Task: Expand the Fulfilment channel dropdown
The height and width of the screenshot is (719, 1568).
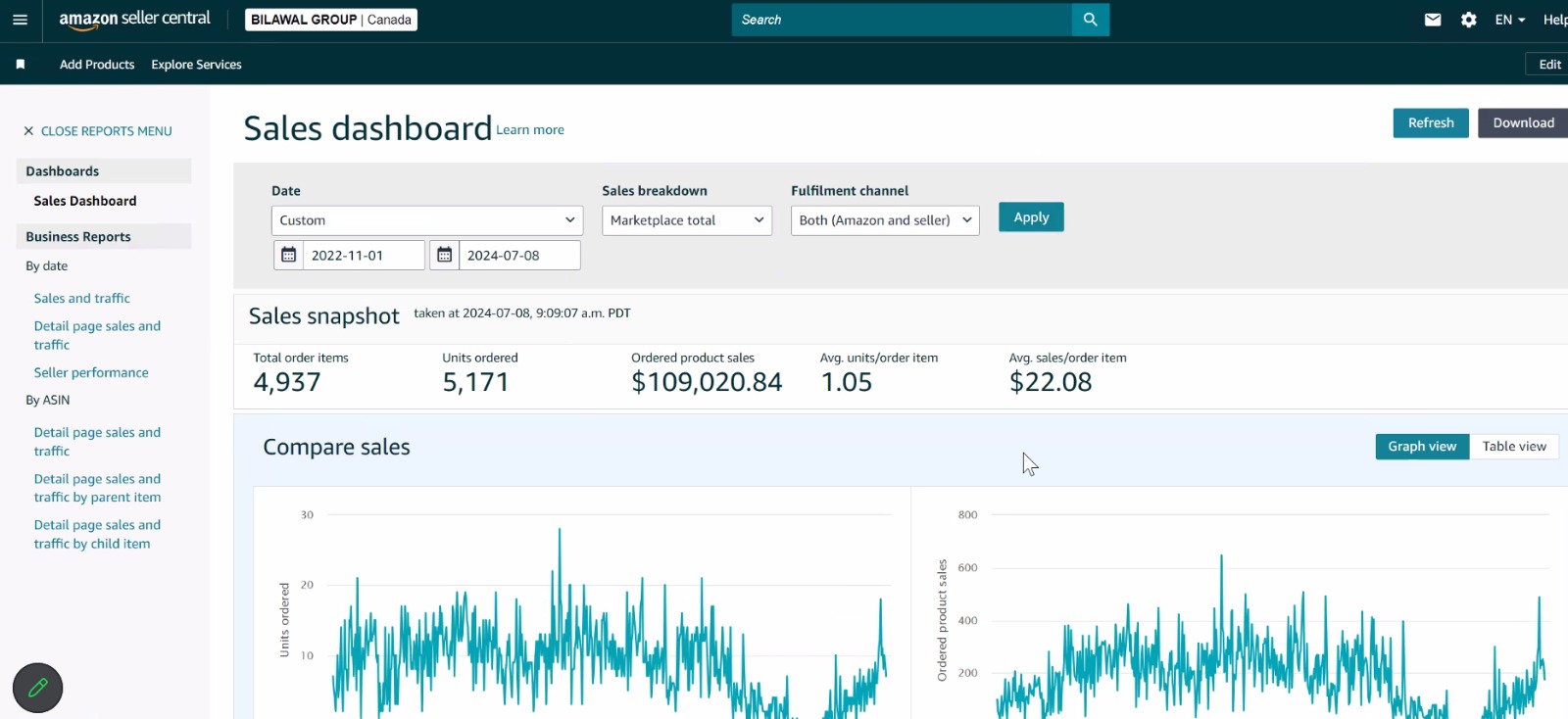Action: [x=884, y=220]
